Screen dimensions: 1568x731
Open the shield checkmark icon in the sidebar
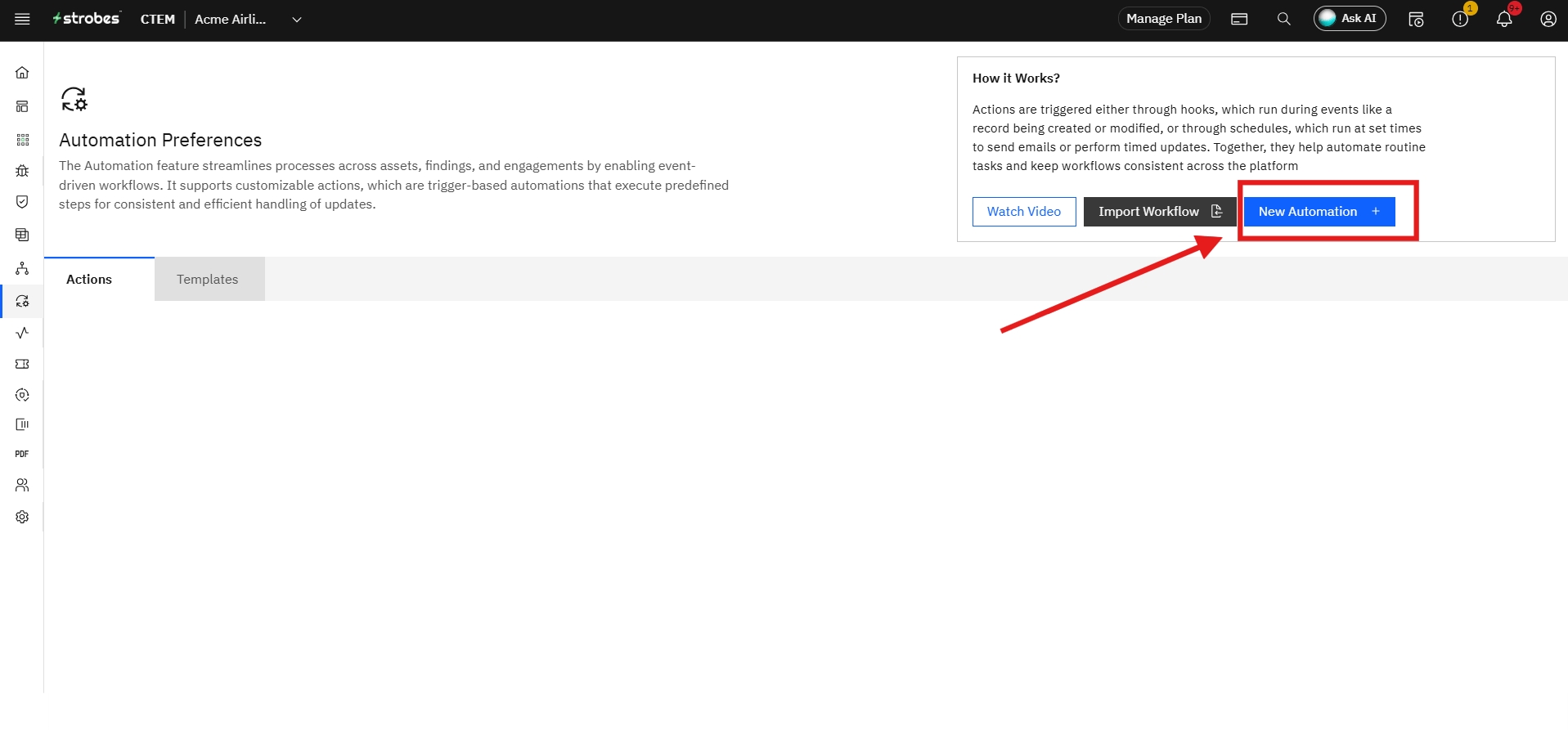click(x=22, y=202)
